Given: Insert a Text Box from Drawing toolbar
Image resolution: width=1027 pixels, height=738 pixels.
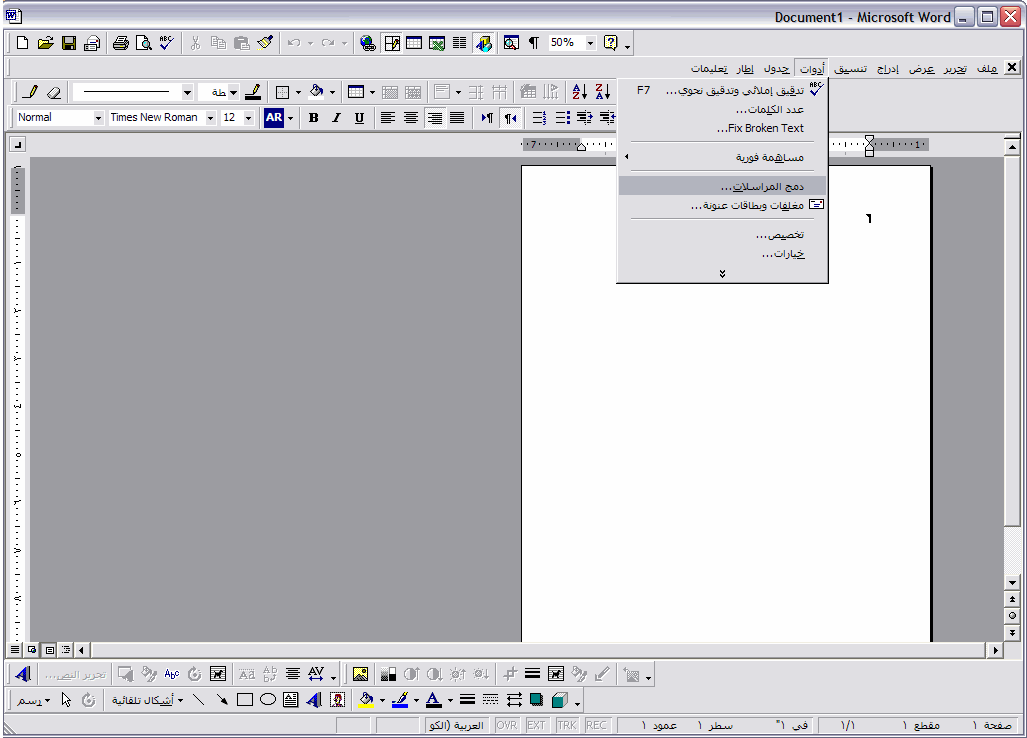Looking at the screenshot, I should point(291,700).
